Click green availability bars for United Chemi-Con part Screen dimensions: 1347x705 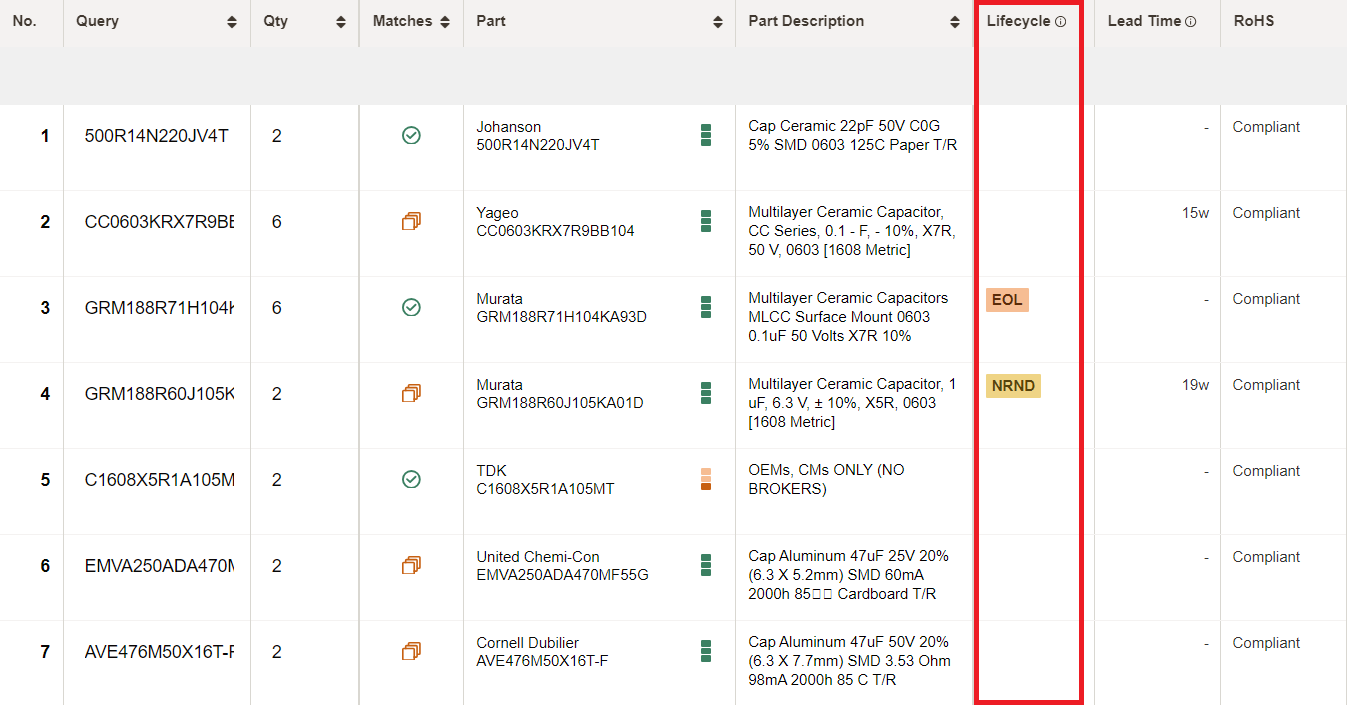coord(706,565)
